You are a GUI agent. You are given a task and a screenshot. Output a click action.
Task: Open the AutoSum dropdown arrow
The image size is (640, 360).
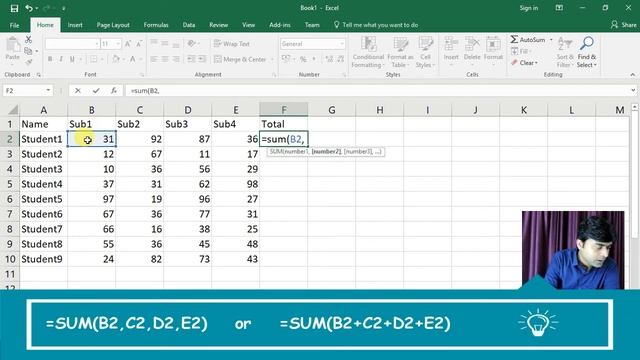tap(551, 40)
